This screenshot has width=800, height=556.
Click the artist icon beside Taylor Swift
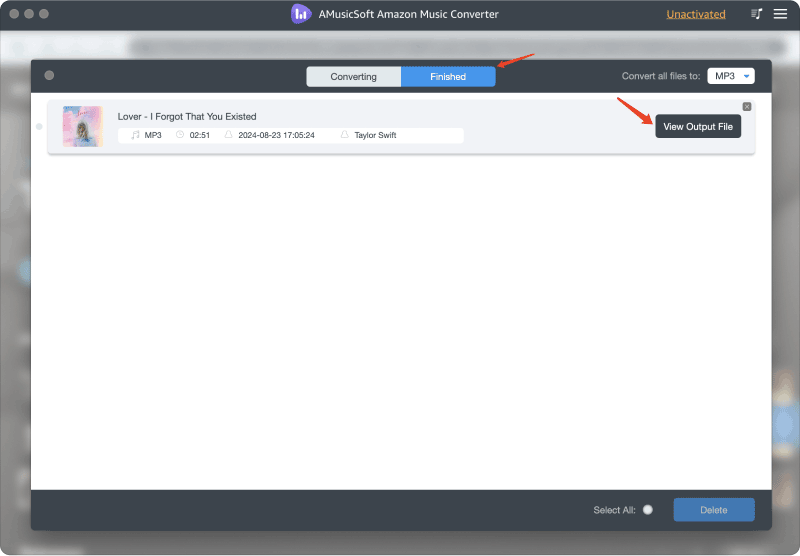(x=344, y=135)
